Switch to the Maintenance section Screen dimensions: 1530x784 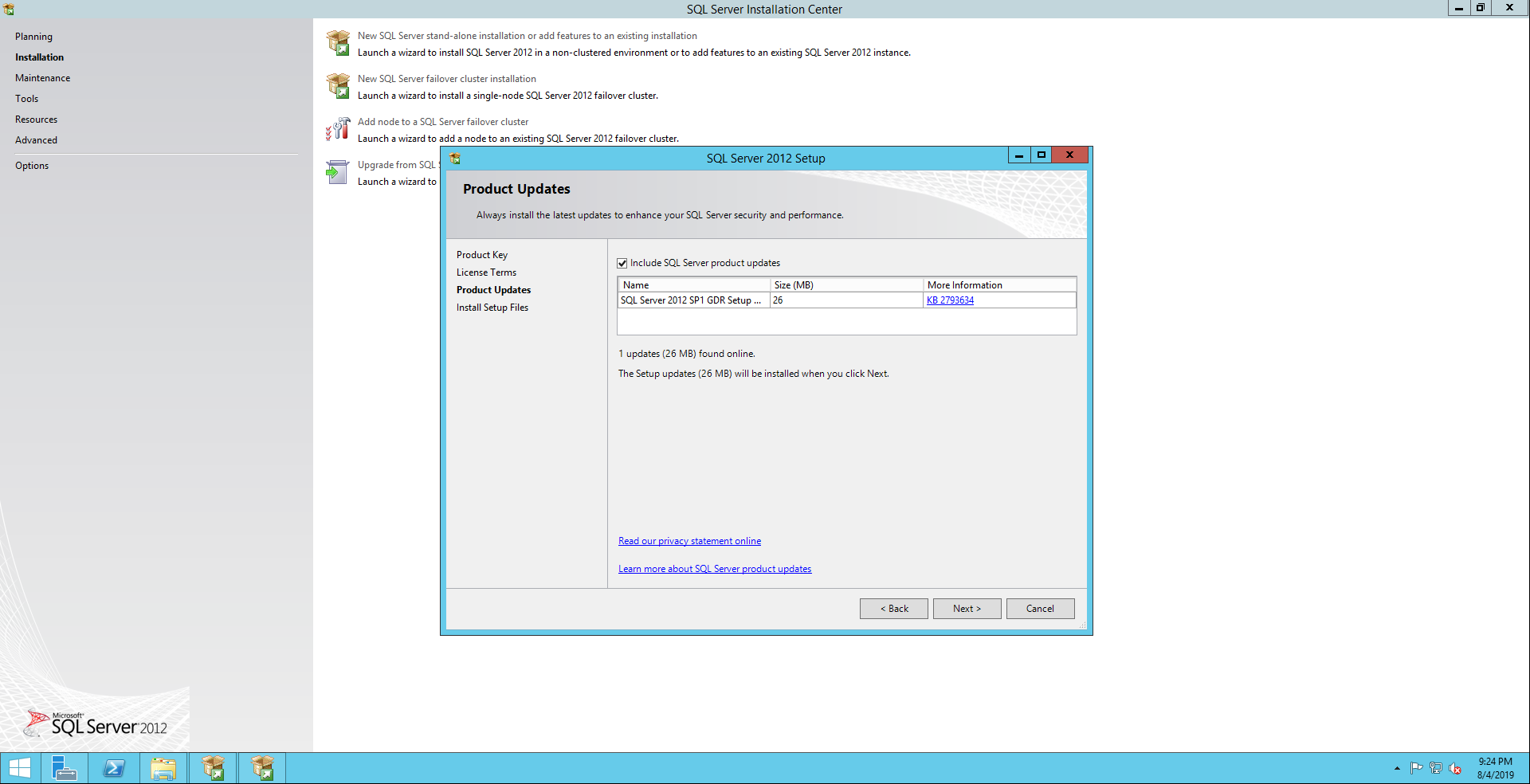(x=42, y=78)
